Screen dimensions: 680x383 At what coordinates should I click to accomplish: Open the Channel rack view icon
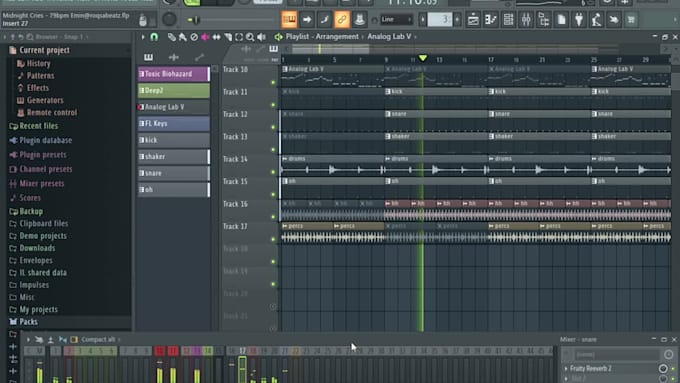click(508, 20)
